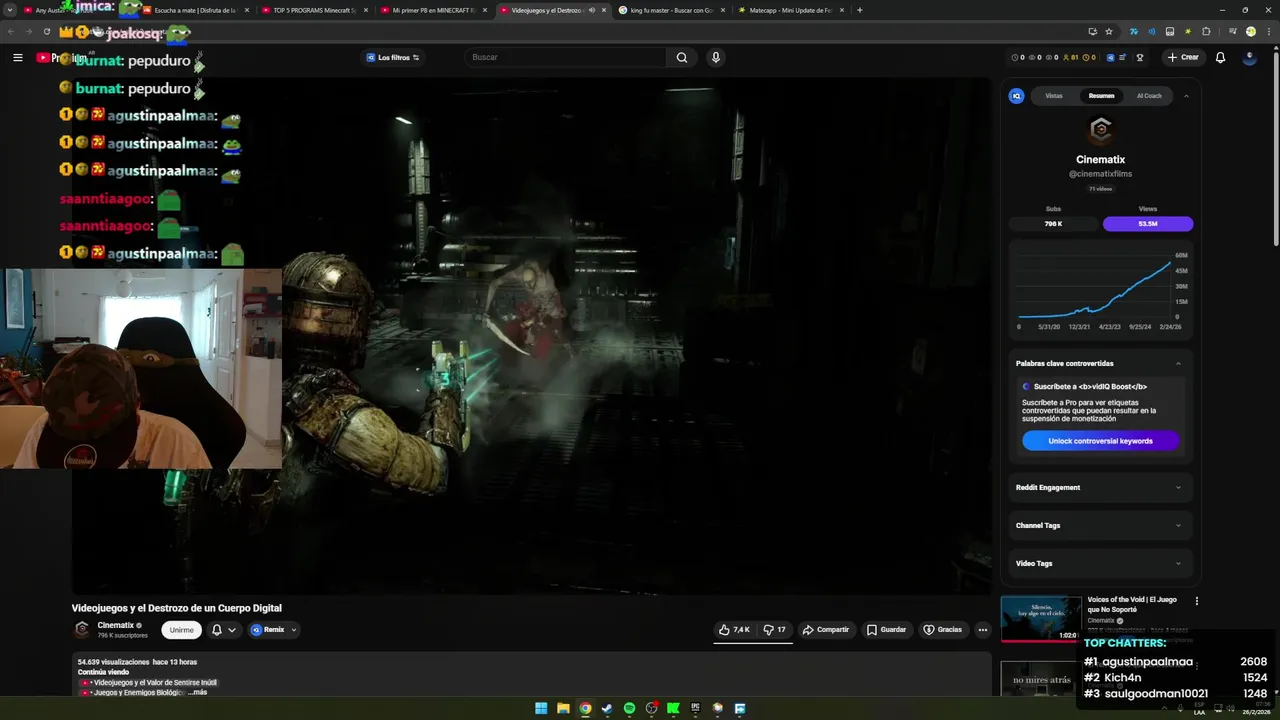The image size is (1280, 720).
Task: Click the Cinematix channel avatar under video
Action: point(82,629)
